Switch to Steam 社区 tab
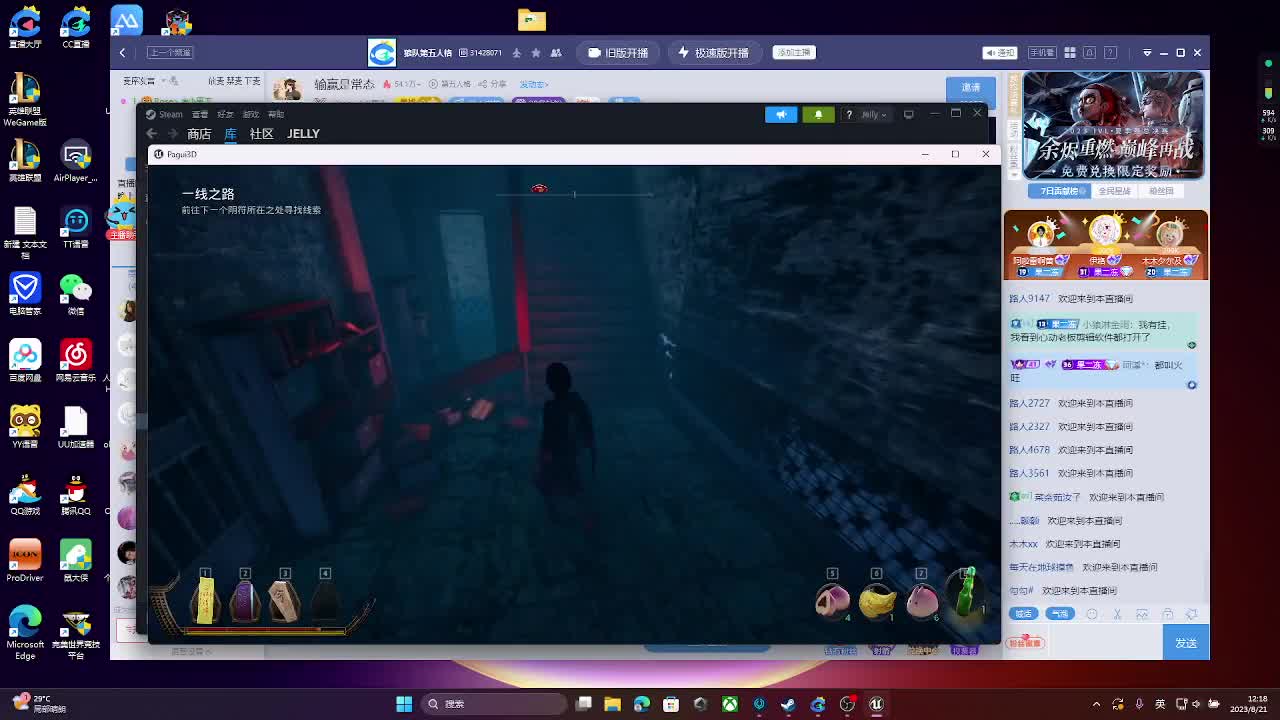The width and height of the screenshot is (1280, 720). (x=261, y=134)
